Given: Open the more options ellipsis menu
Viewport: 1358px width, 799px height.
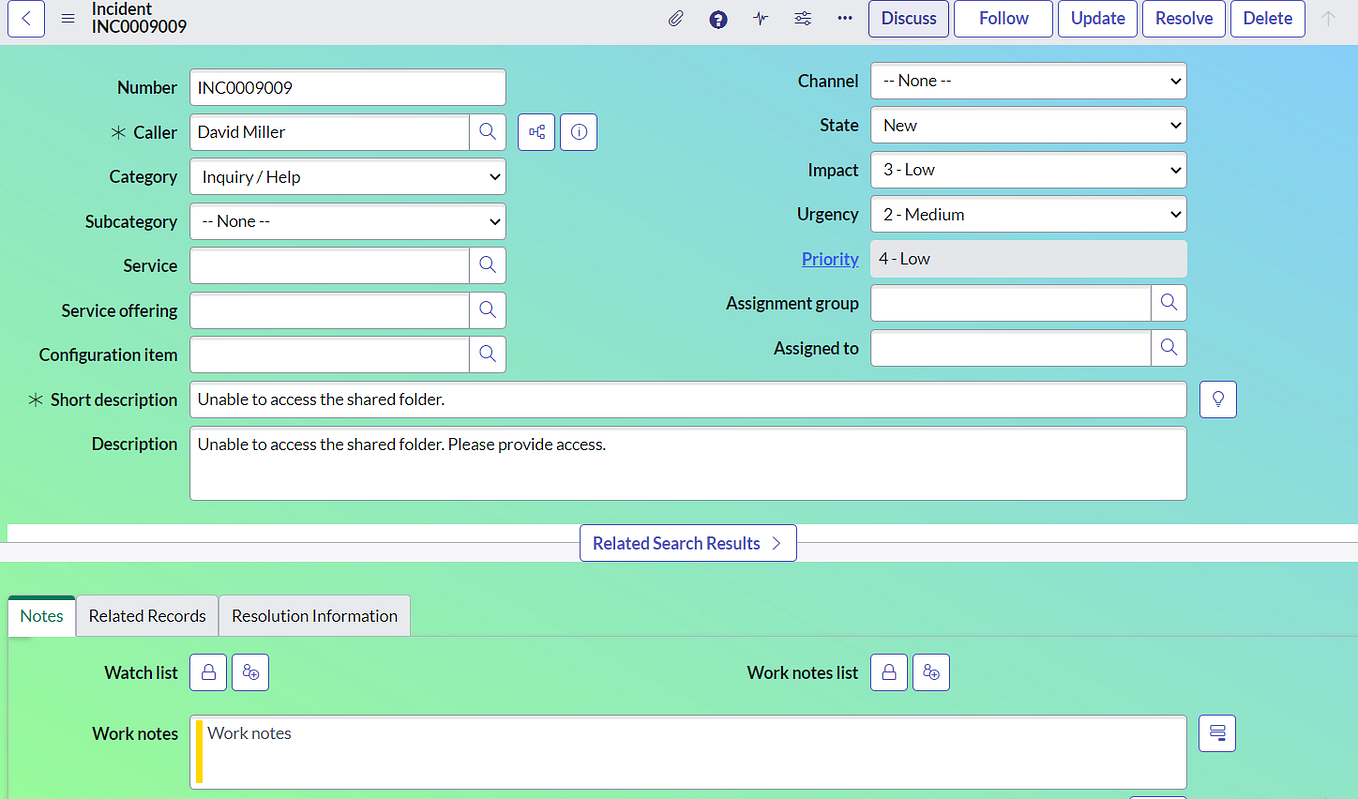Looking at the screenshot, I should (x=844, y=18).
